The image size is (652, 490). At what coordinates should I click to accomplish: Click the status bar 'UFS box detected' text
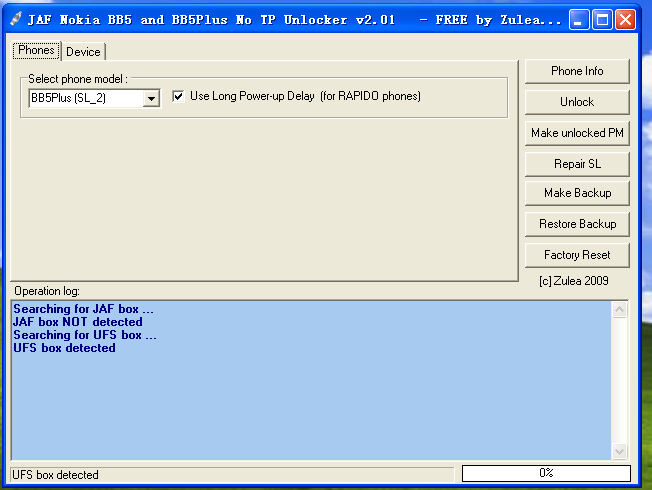55,475
